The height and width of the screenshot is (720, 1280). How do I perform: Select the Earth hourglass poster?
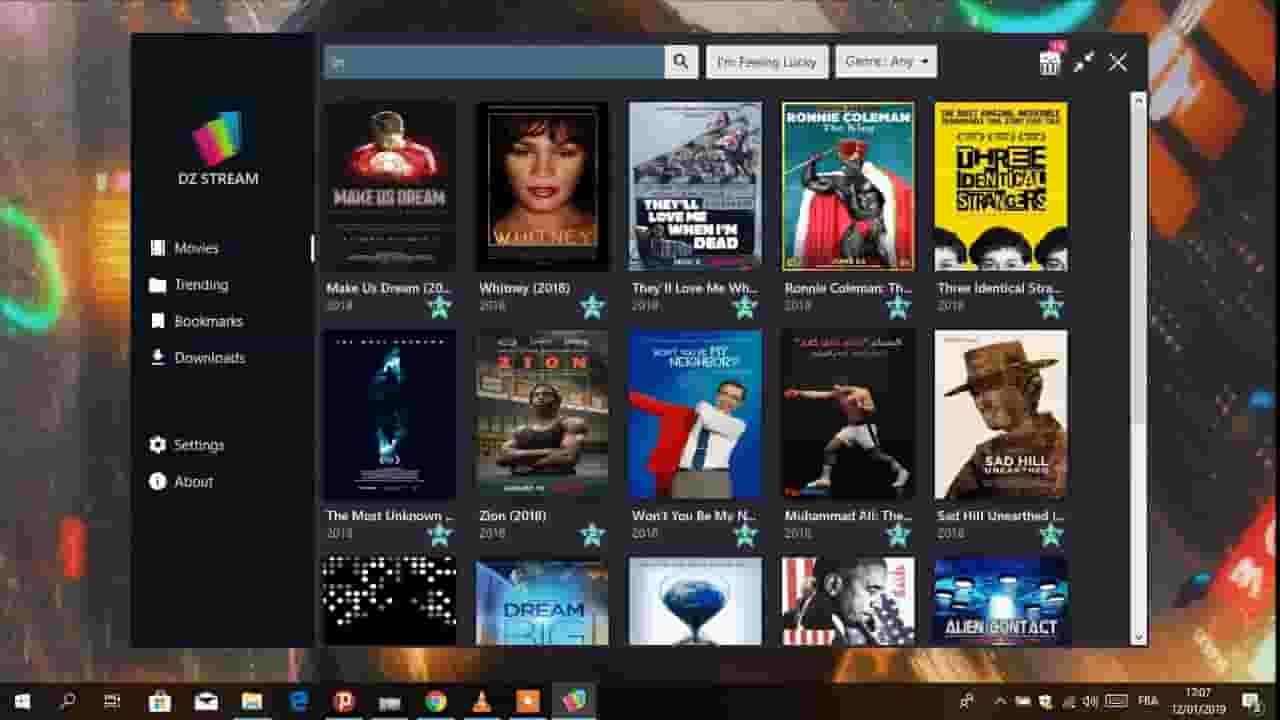point(695,602)
